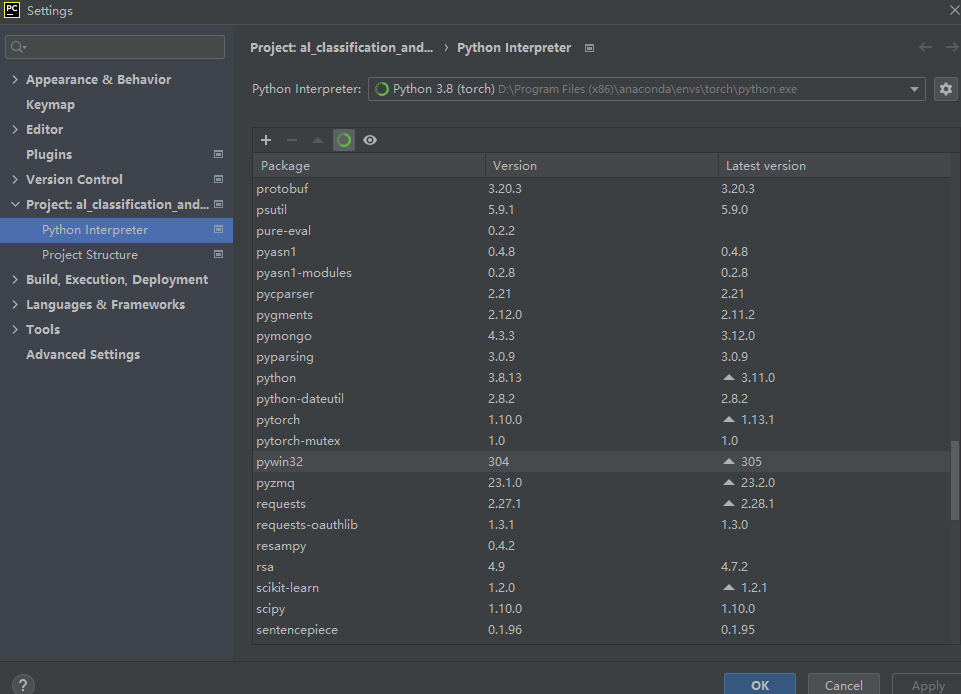Open the Advanced Settings page

(x=82, y=354)
